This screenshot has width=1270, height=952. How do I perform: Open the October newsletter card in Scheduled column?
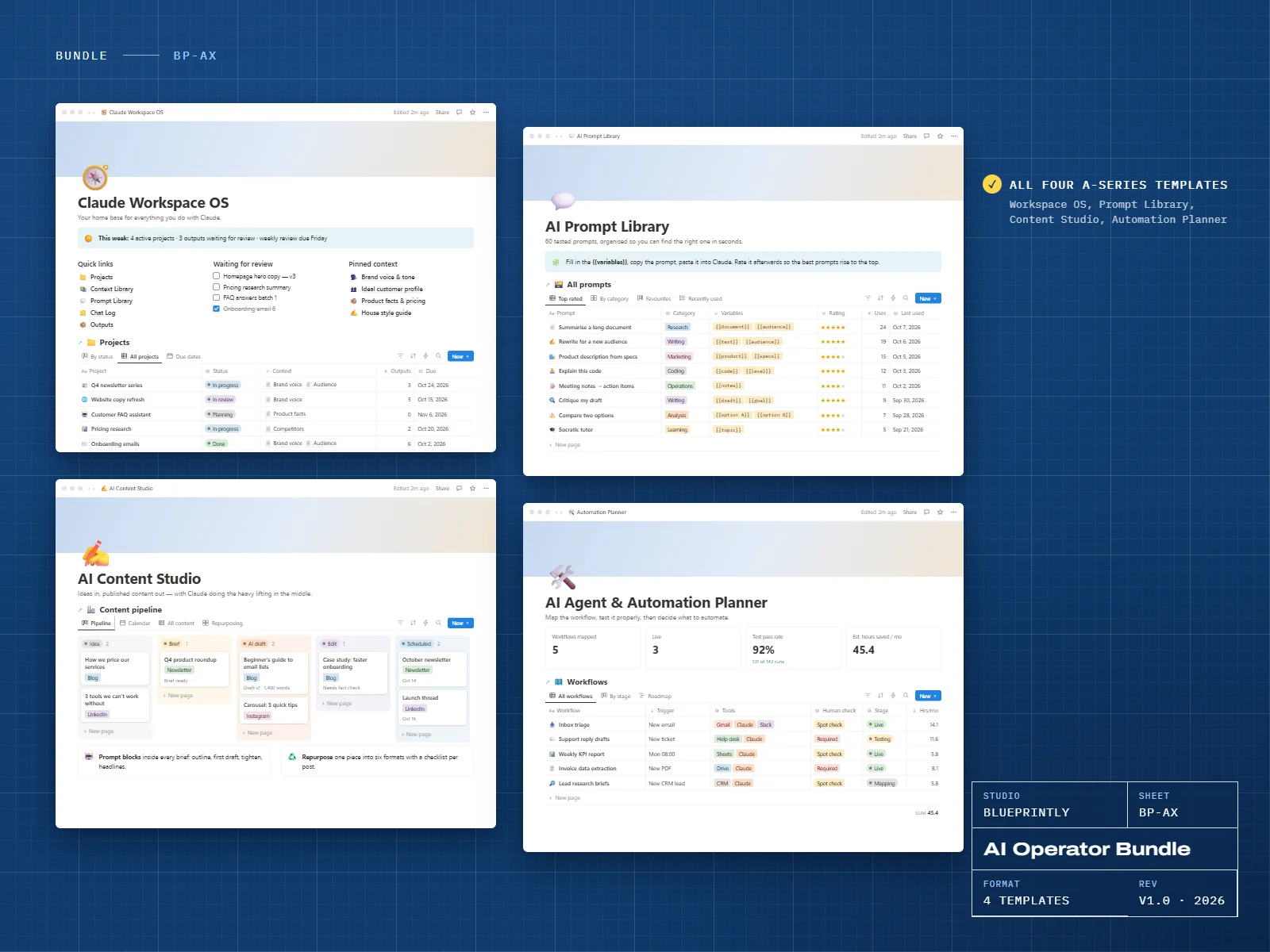432,670
